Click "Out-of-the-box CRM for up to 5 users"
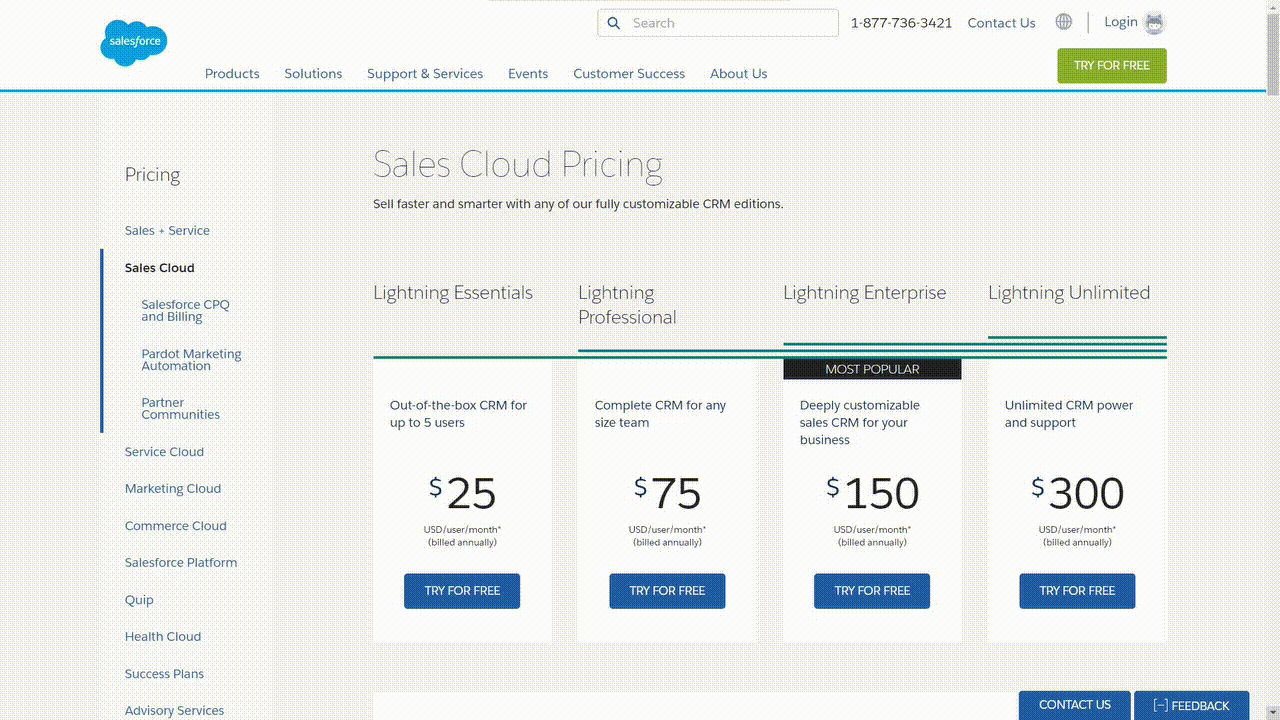This screenshot has height=720, width=1280. (458, 414)
